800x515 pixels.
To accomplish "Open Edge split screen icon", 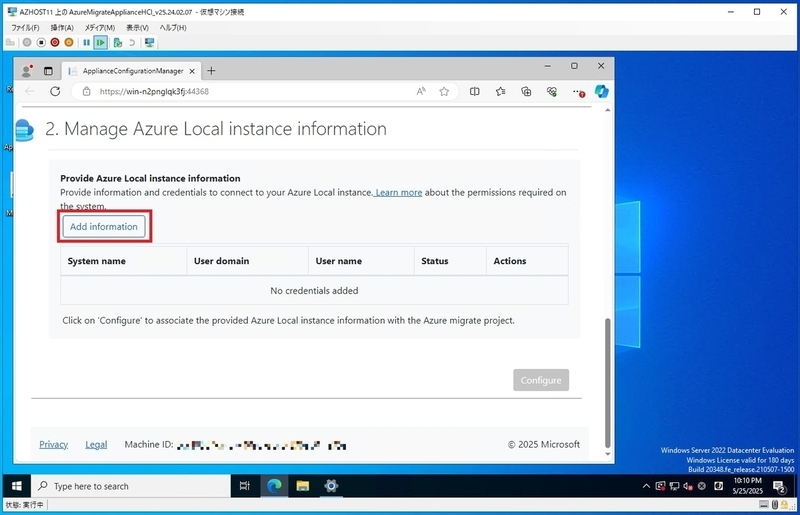I will click(x=474, y=91).
